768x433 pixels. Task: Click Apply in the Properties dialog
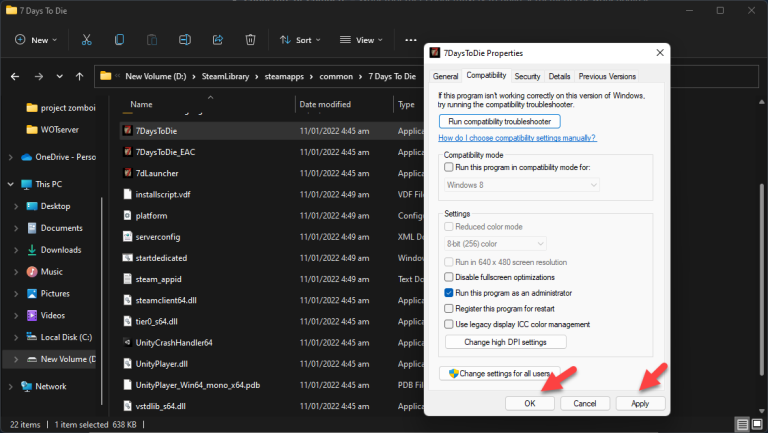(x=640, y=403)
